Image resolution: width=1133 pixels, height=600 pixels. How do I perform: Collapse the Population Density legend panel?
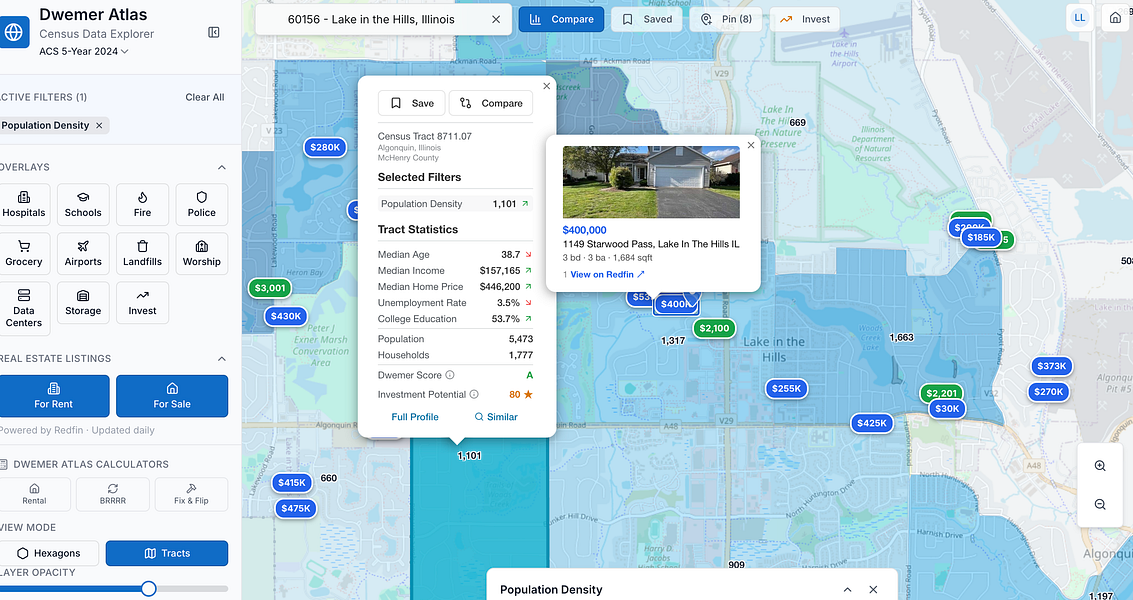tap(848, 590)
